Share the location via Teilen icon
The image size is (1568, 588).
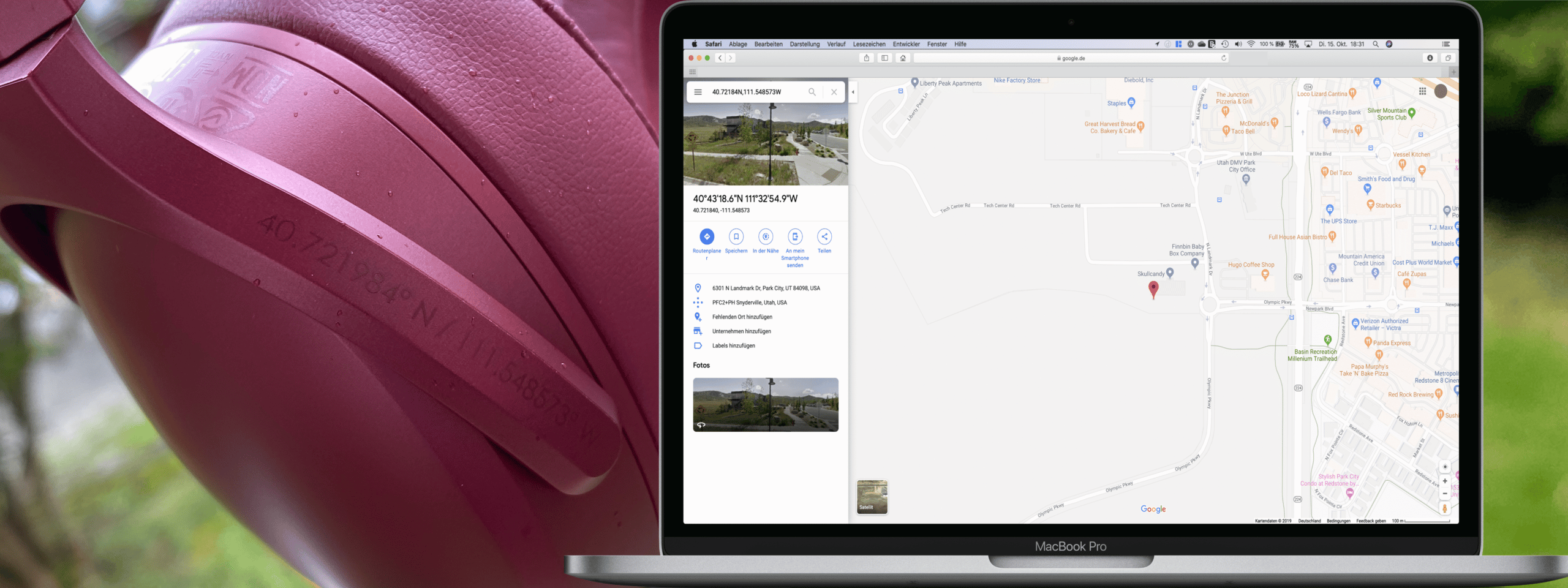point(824,236)
